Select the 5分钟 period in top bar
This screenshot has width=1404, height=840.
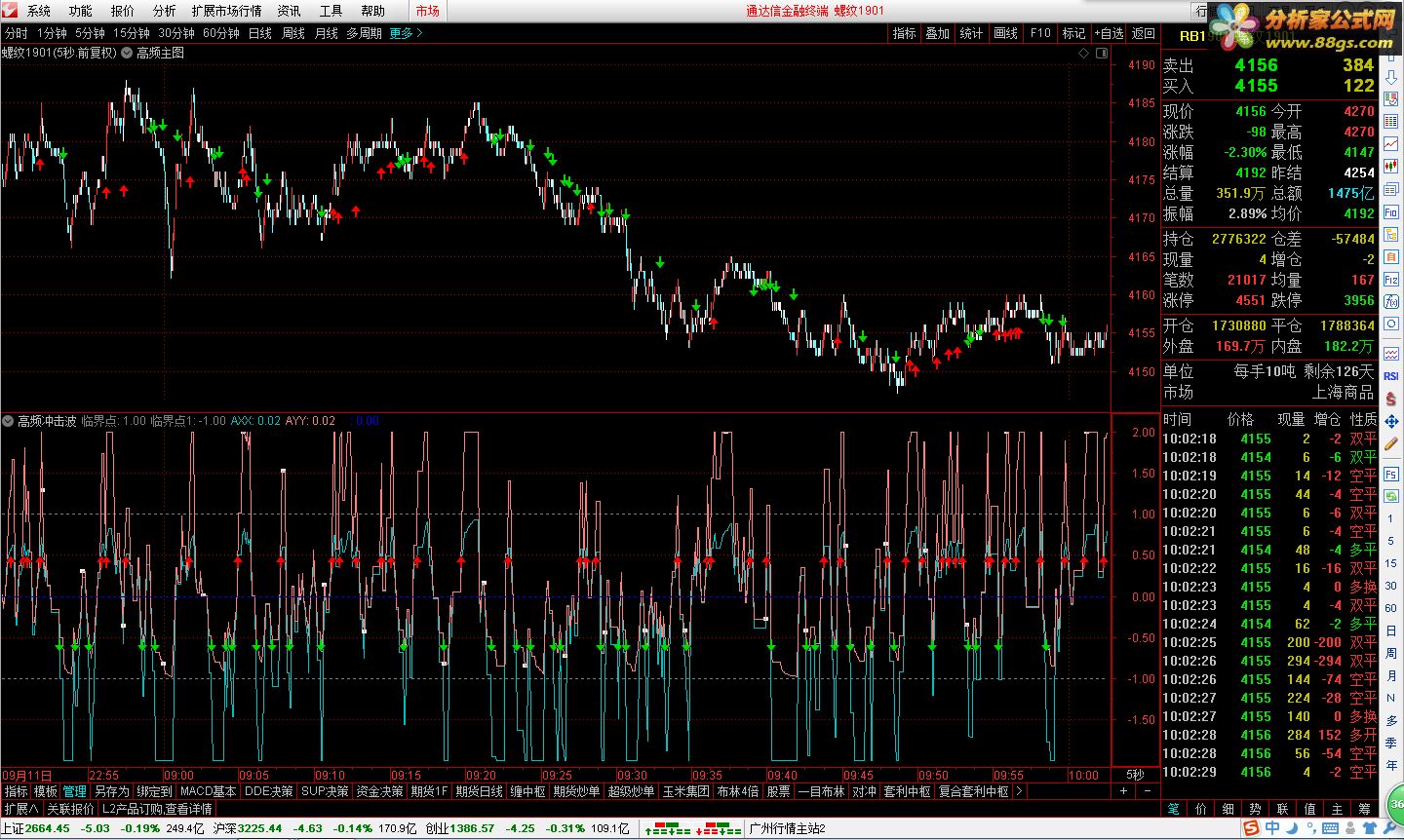[90, 33]
